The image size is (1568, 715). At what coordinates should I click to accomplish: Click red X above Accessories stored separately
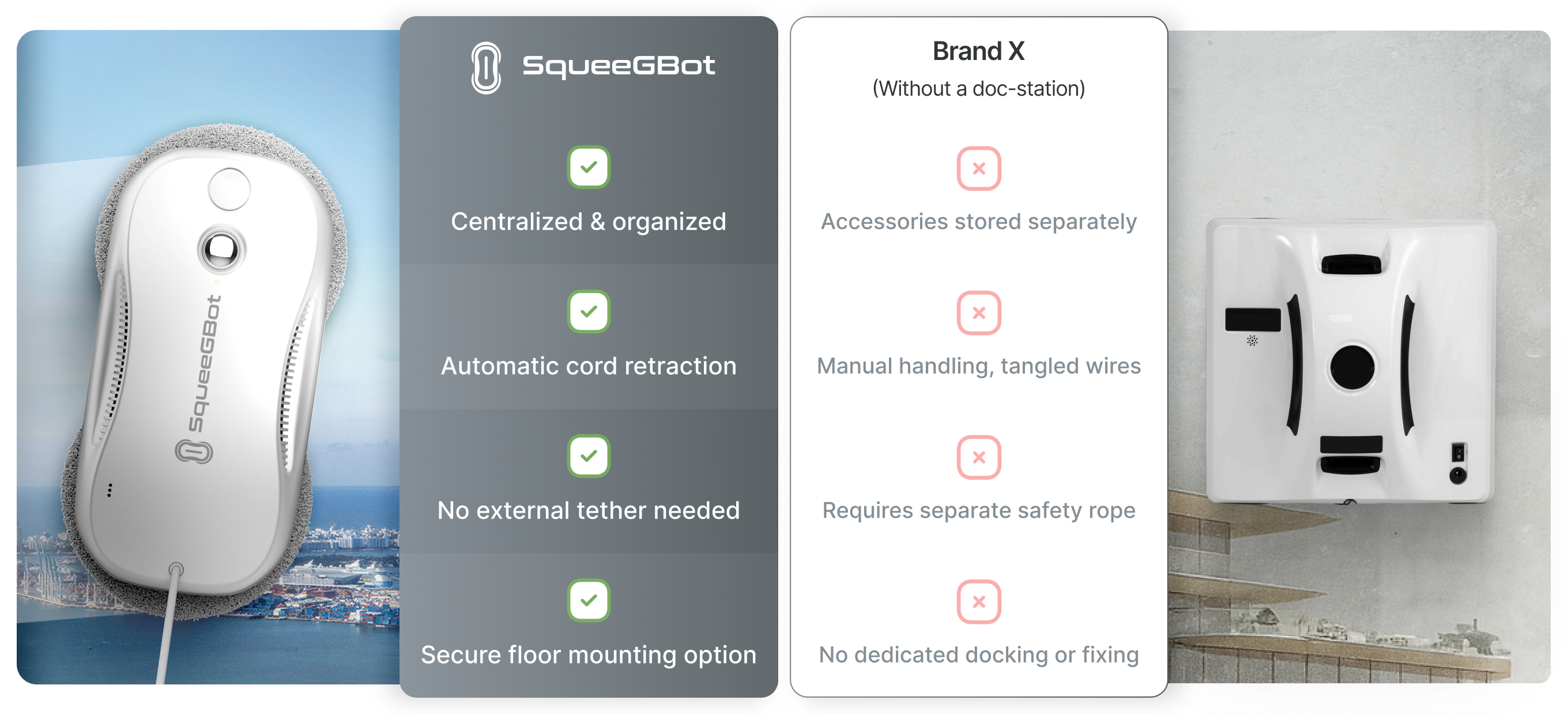[x=979, y=169]
